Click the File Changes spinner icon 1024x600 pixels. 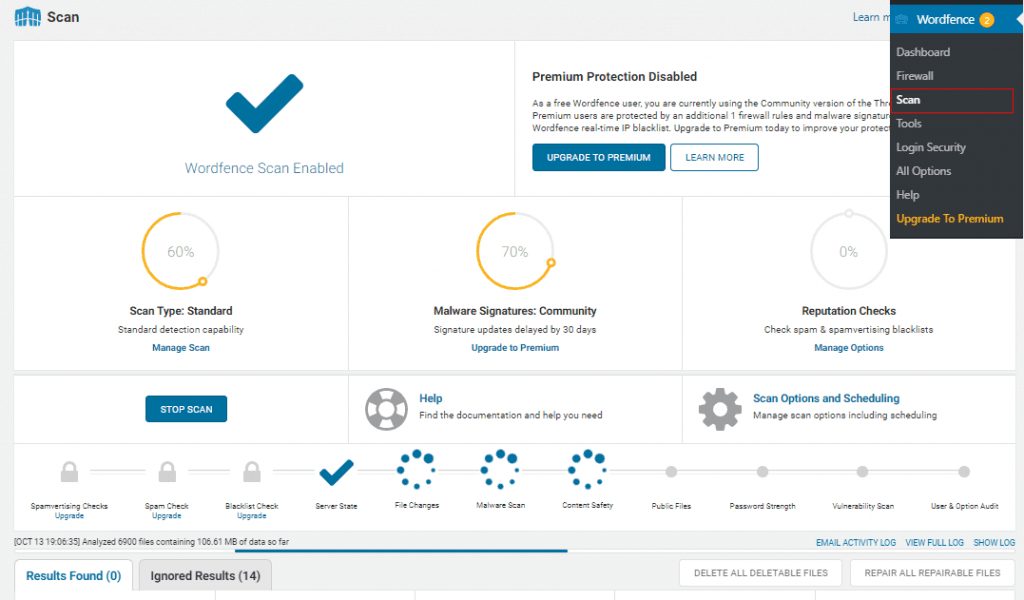tap(416, 469)
